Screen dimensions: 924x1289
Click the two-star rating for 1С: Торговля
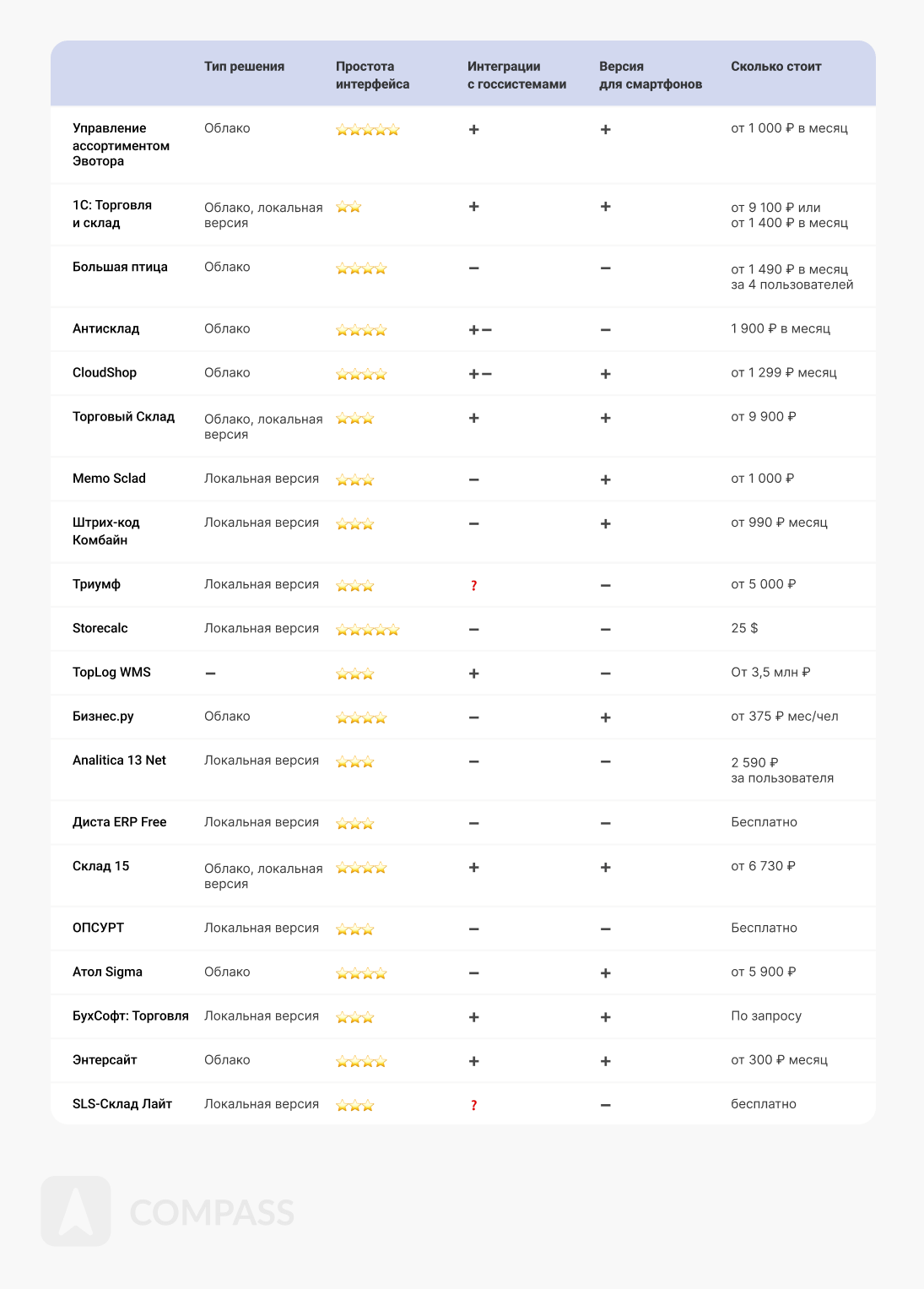[349, 208]
